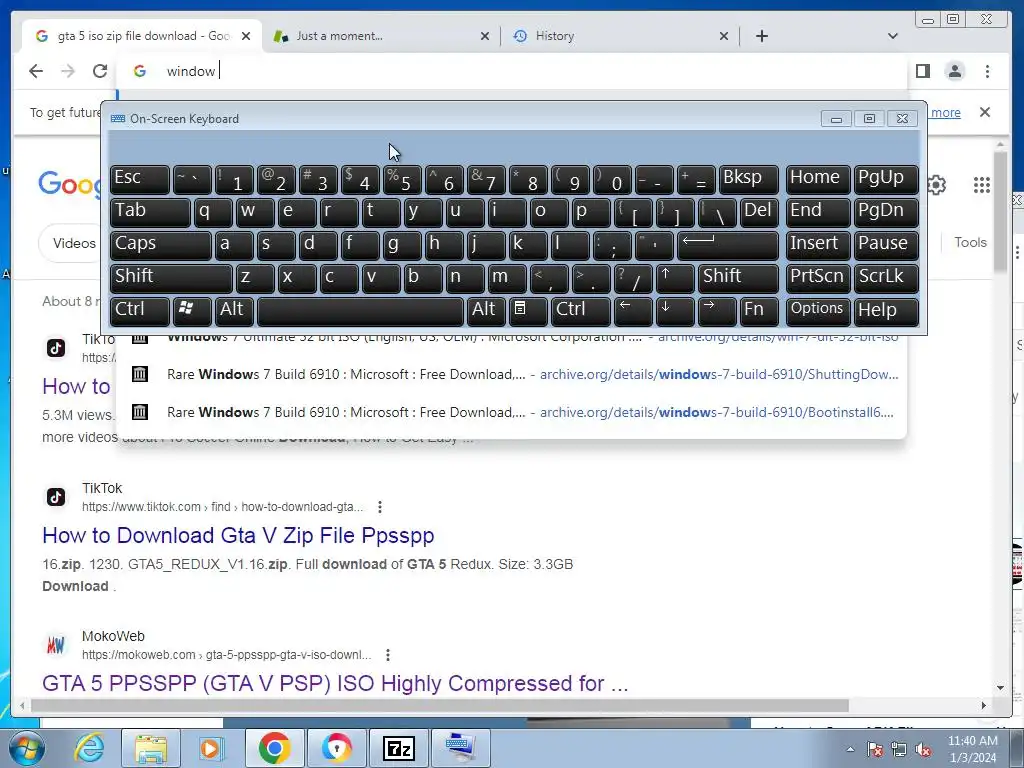The width and height of the screenshot is (1024, 768).
Task: Open options dots for TikTok result
Action: pyautogui.click(x=379, y=507)
